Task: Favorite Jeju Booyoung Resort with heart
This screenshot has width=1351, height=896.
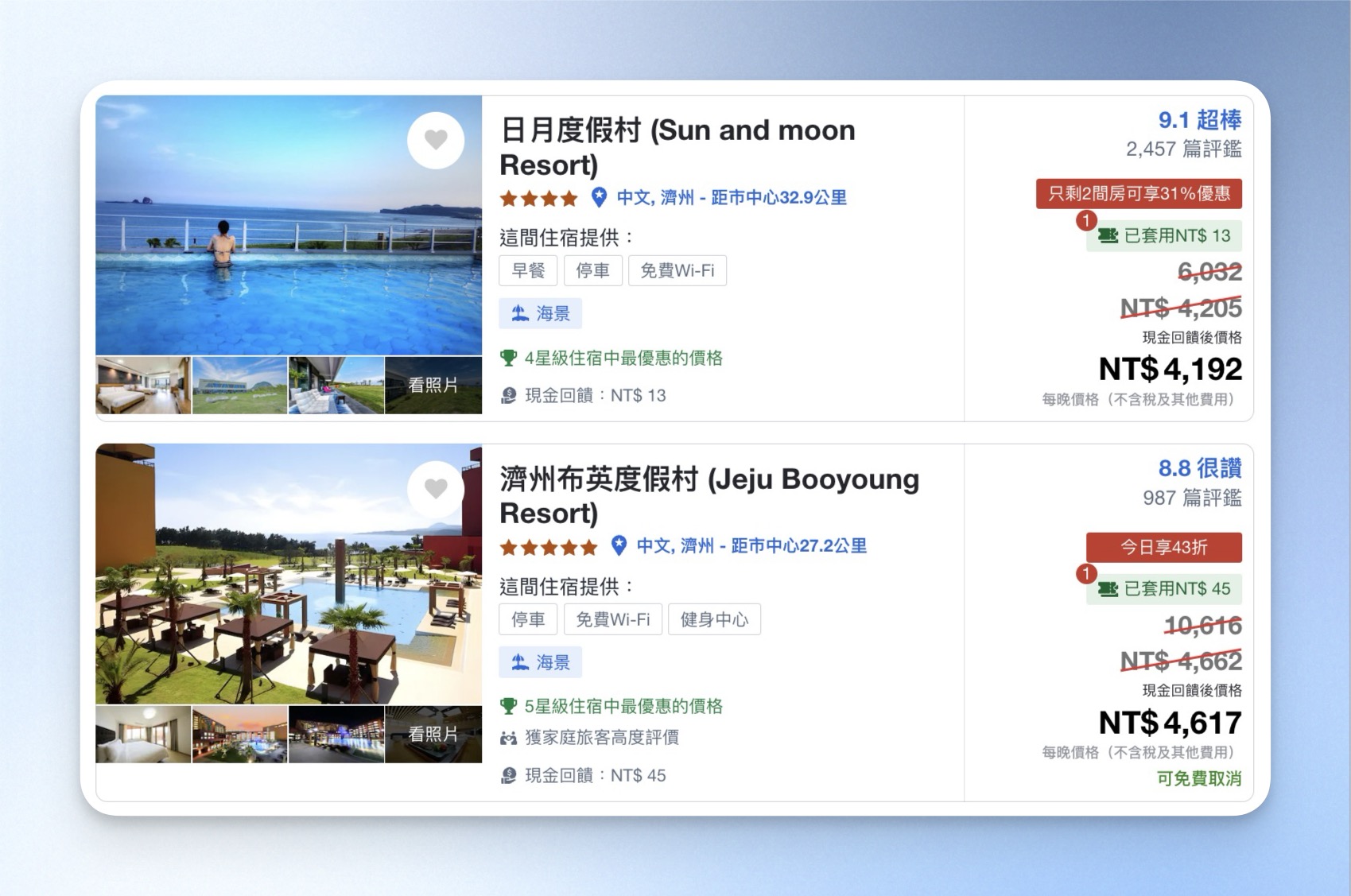Action: tap(436, 489)
